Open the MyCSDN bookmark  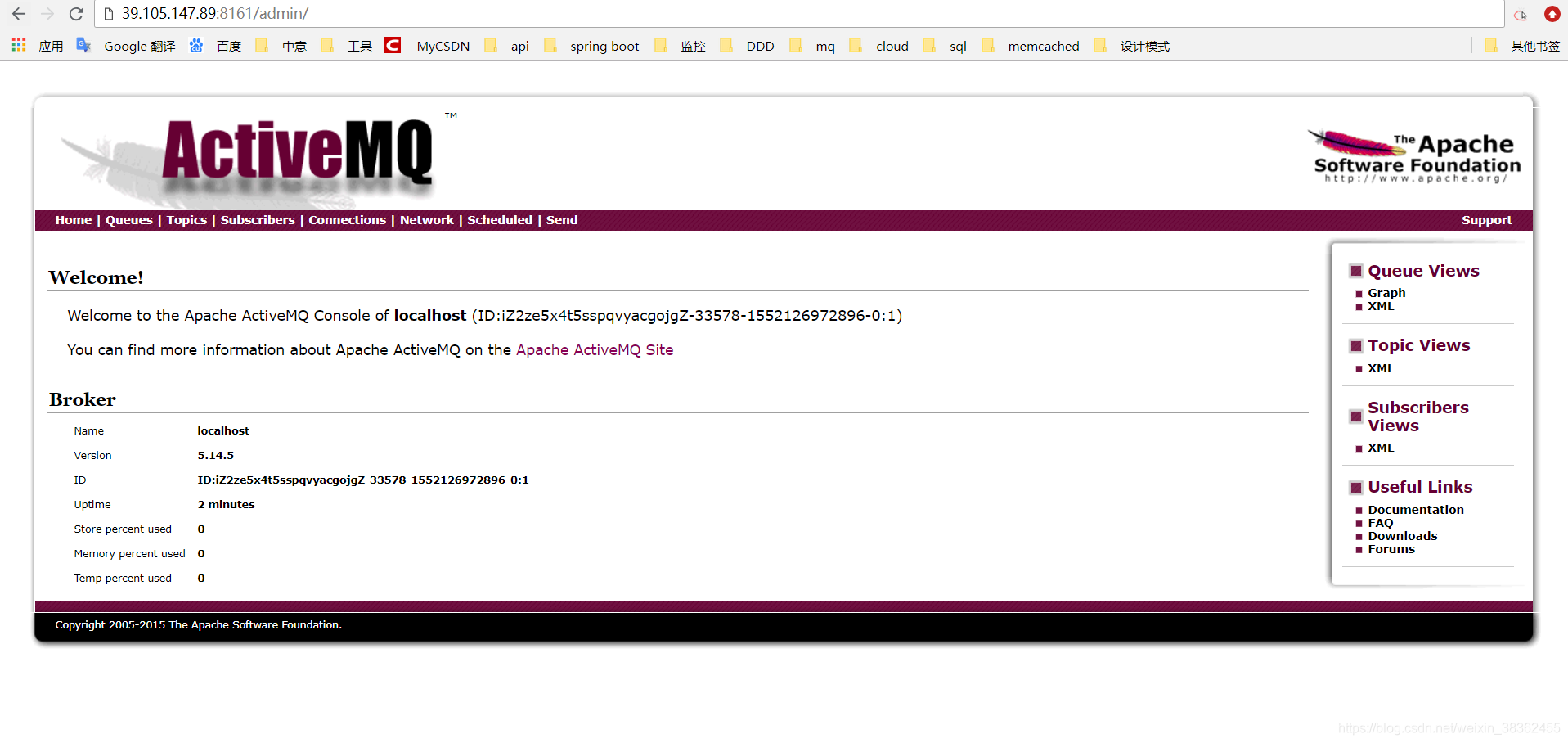point(428,46)
